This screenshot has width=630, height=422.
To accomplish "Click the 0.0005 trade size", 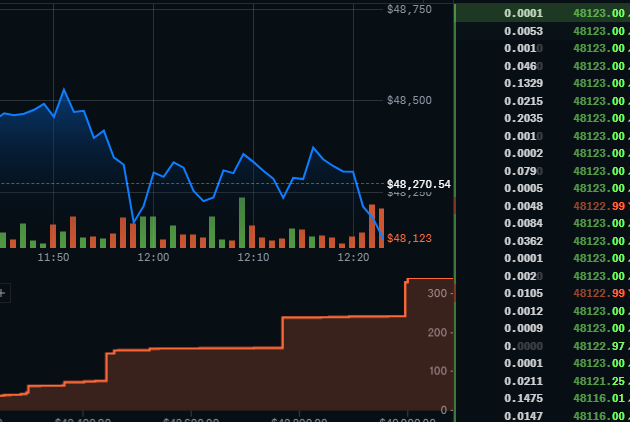I will [524, 188].
